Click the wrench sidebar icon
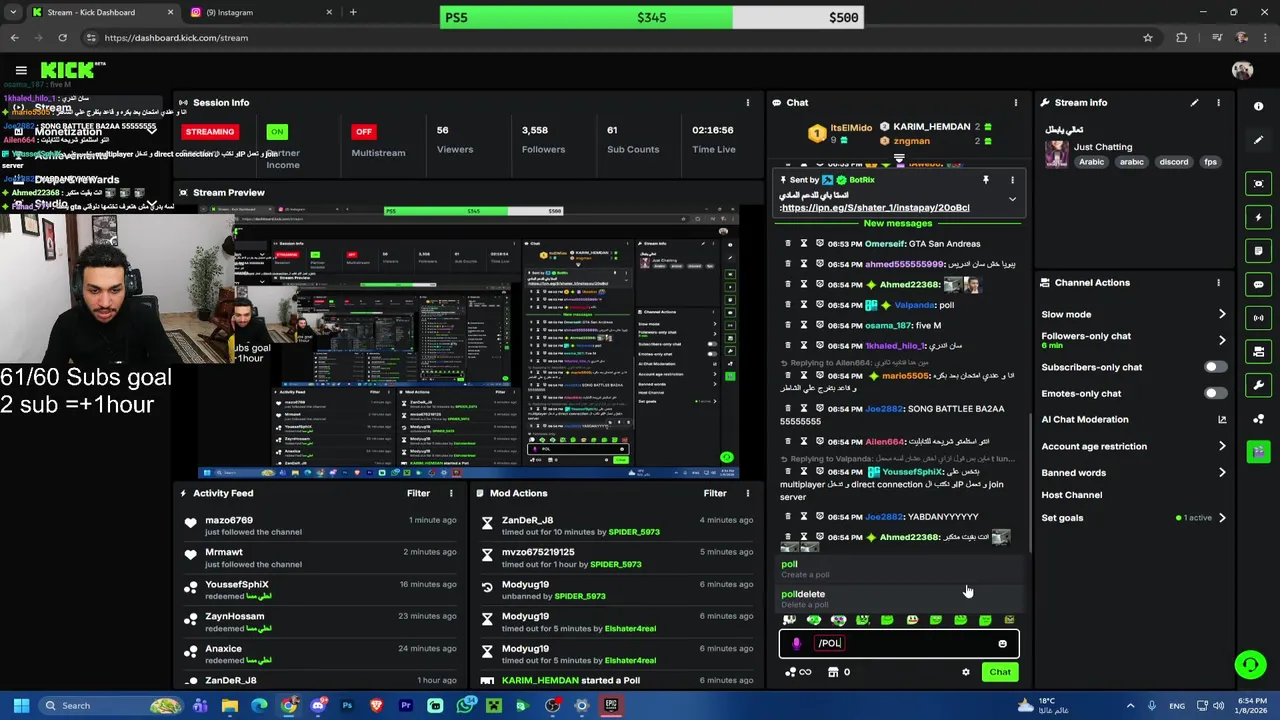The width and height of the screenshot is (1280, 720). coord(1258,385)
